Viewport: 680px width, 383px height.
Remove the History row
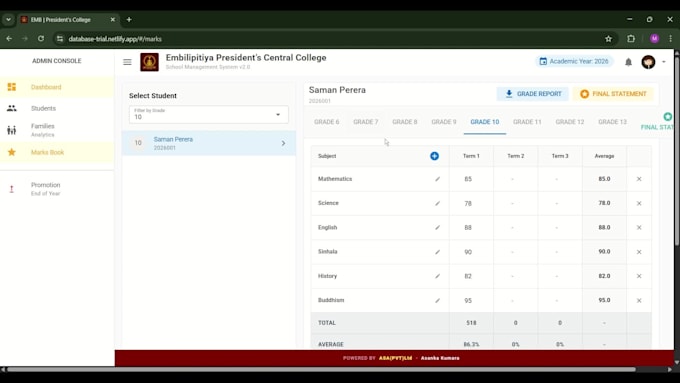coord(639,276)
